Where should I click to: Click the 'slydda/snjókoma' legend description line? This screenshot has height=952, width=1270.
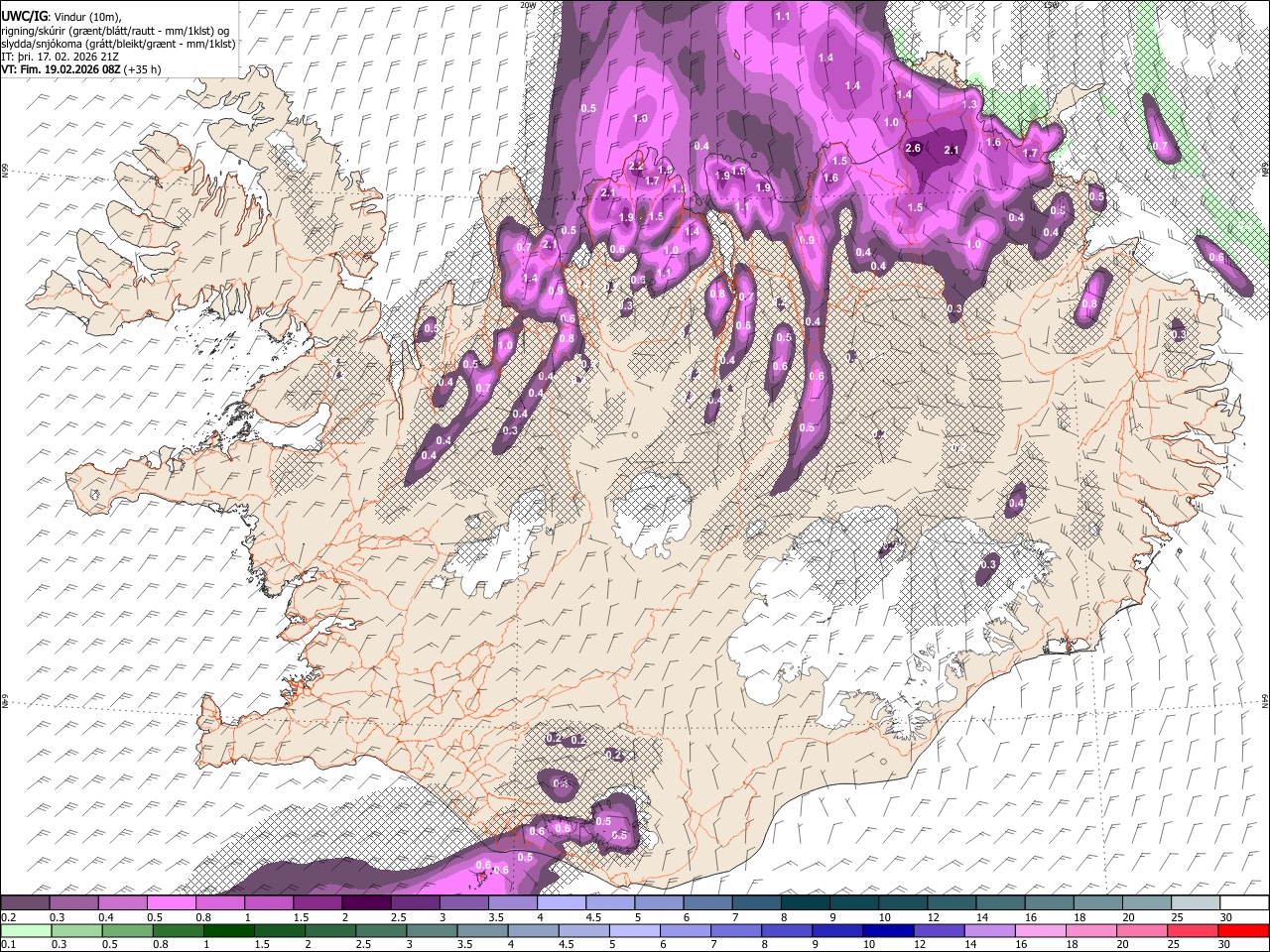118,44
